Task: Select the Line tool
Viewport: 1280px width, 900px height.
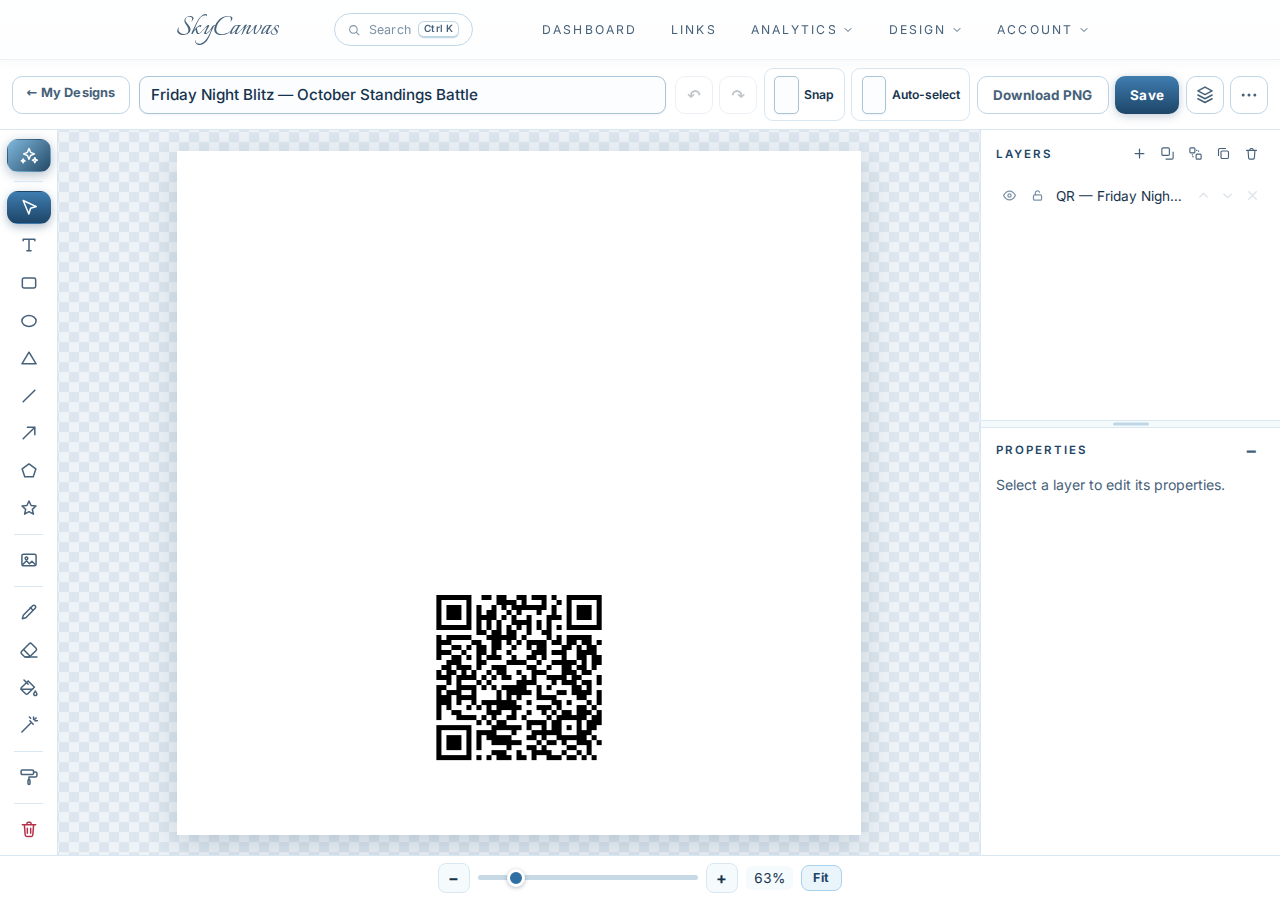Action: [29, 396]
